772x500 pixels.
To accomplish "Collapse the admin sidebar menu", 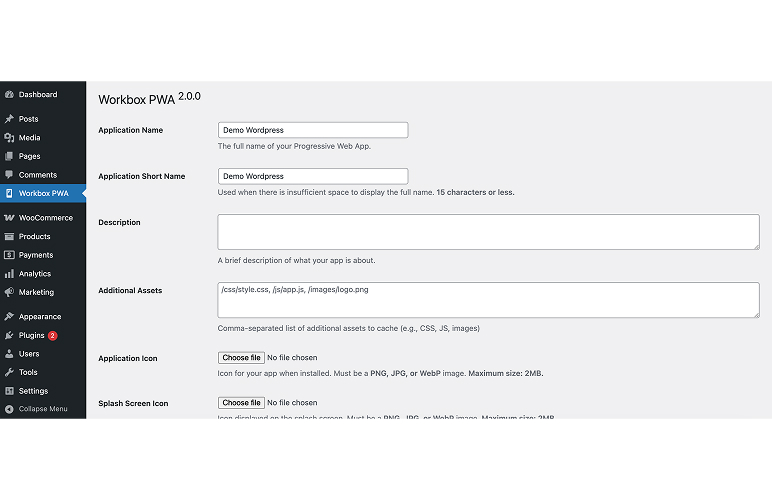I will point(43,409).
